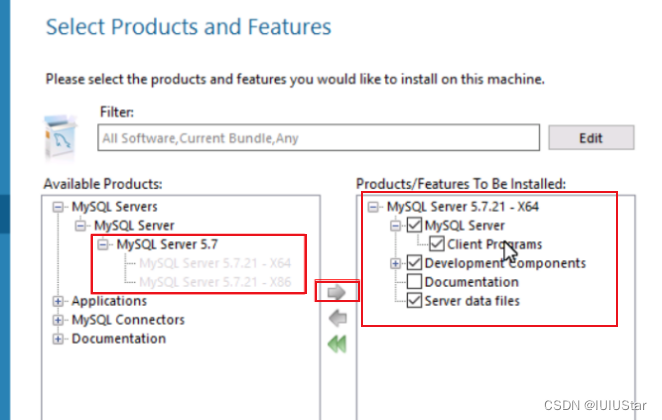Click the left arrow to remove product
This screenshot has width=662, height=420.
[x=338, y=318]
